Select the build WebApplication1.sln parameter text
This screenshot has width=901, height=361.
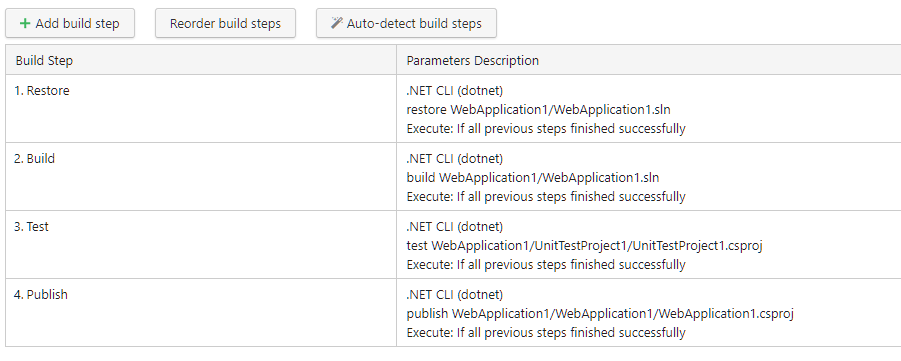pos(533,178)
